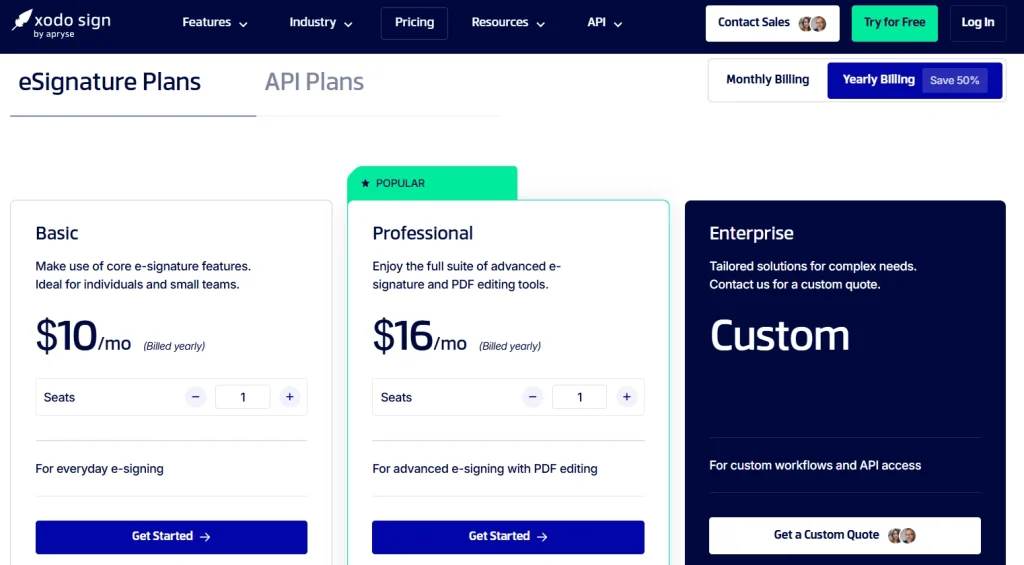Click 'For advanced e-signing with PDF editing' text

(485, 469)
